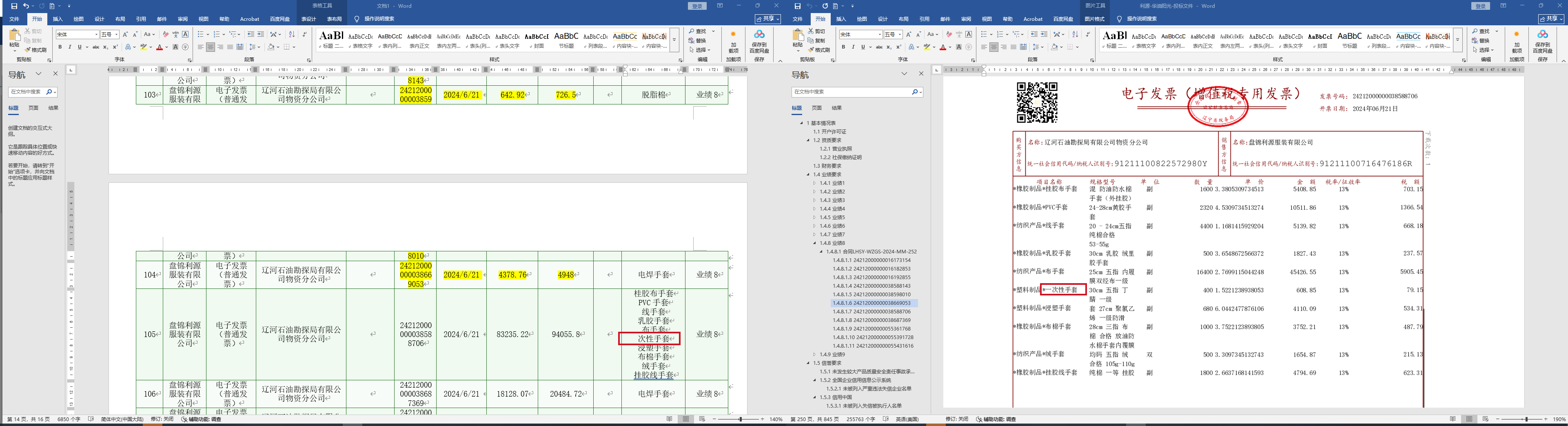Screen dimensions: 1568x426
Task: Close the navigation pane in the 文档1 window
Action: point(55,73)
